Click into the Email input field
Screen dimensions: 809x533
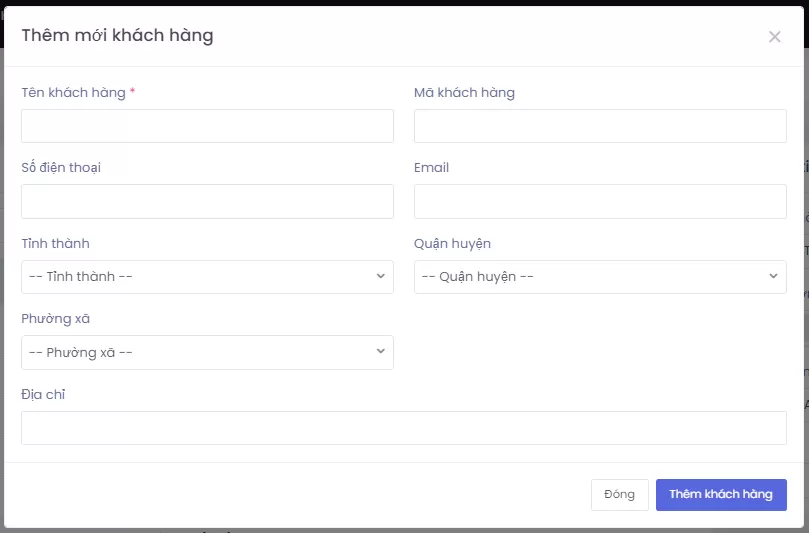point(600,201)
